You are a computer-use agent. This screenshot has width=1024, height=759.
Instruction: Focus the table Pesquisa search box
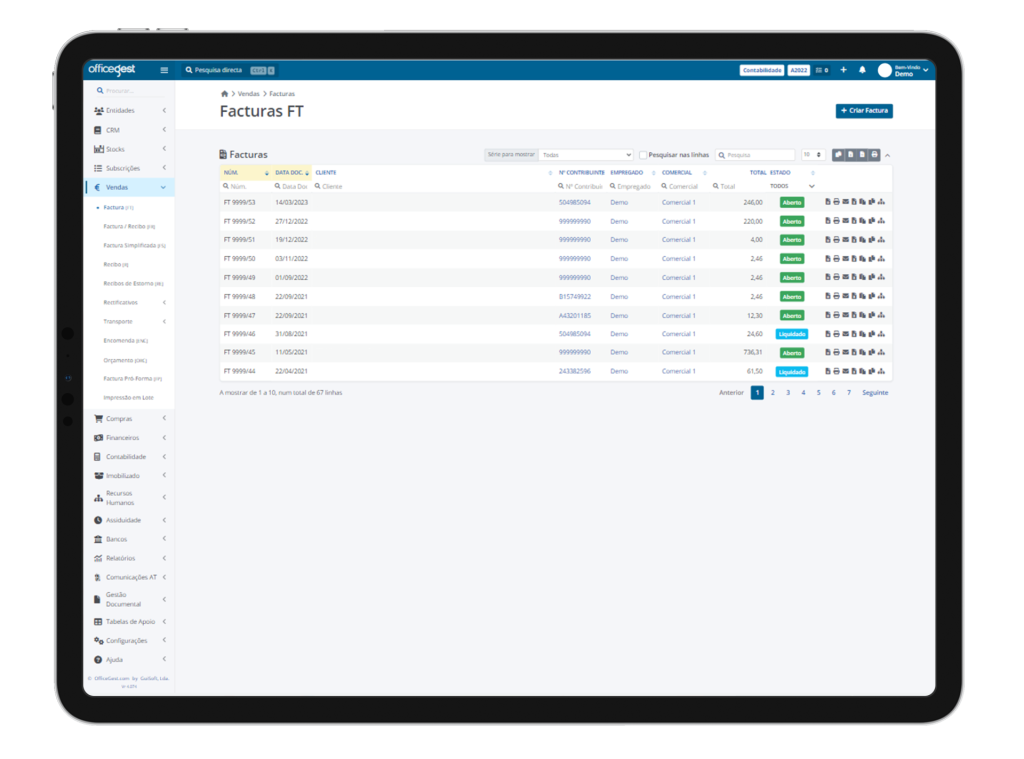tap(755, 155)
